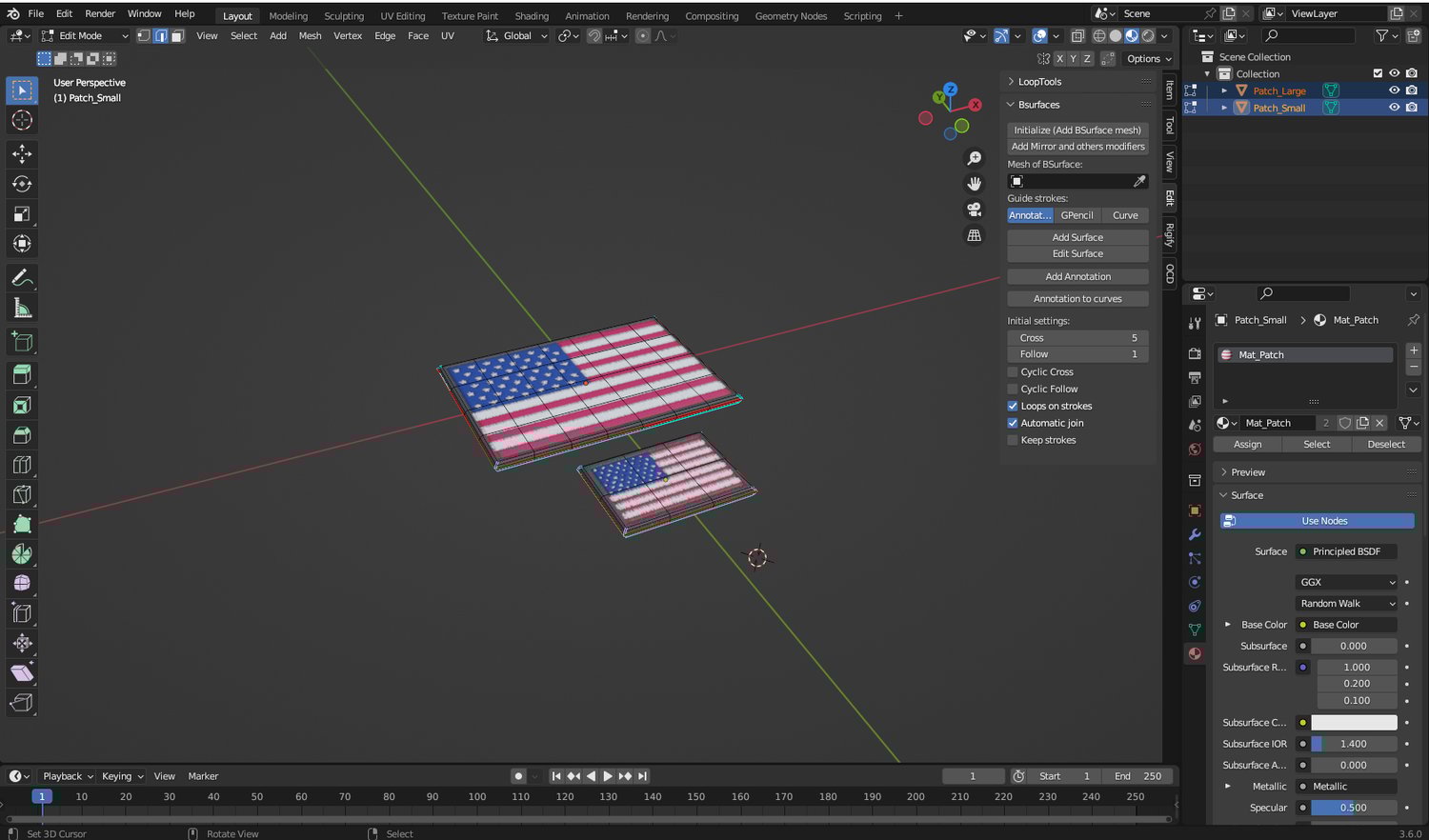Disable the Automatic join checkbox
1429x840 pixels.
[x=1013, y=423]
